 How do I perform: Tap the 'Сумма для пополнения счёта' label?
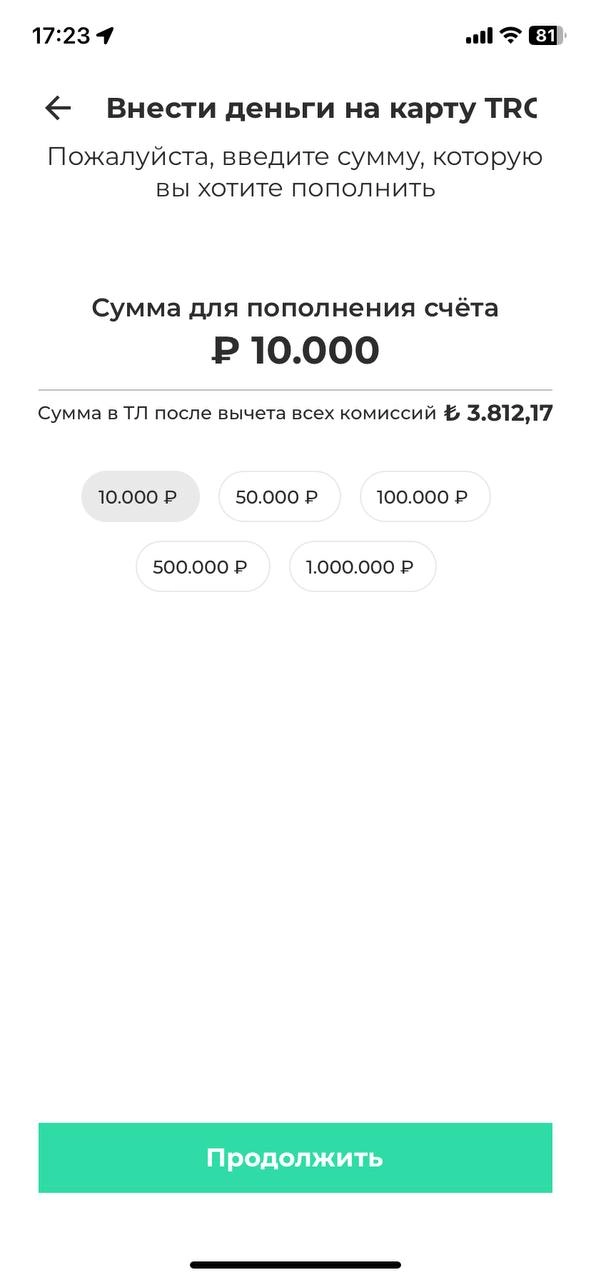coord(295,308)
